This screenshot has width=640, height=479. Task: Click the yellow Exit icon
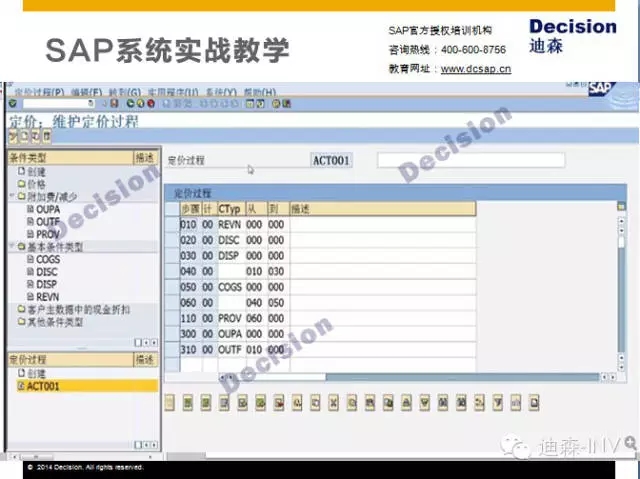click(140, 104)
